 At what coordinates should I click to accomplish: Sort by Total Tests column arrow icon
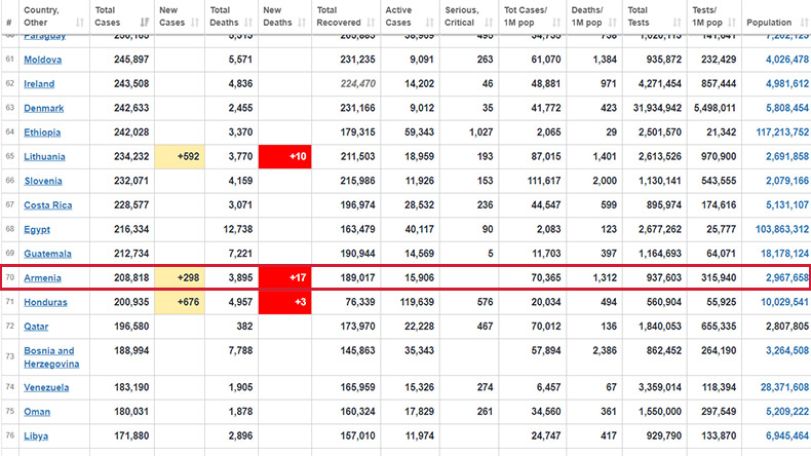tap(677, 22)
